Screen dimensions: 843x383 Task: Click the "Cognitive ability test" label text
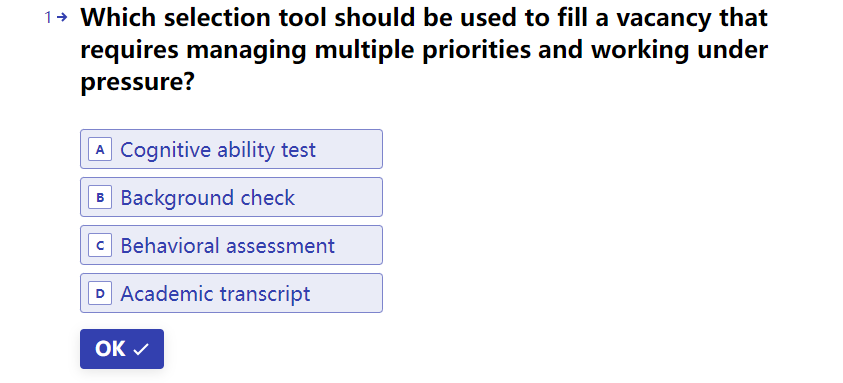click(x=218, y=150)
